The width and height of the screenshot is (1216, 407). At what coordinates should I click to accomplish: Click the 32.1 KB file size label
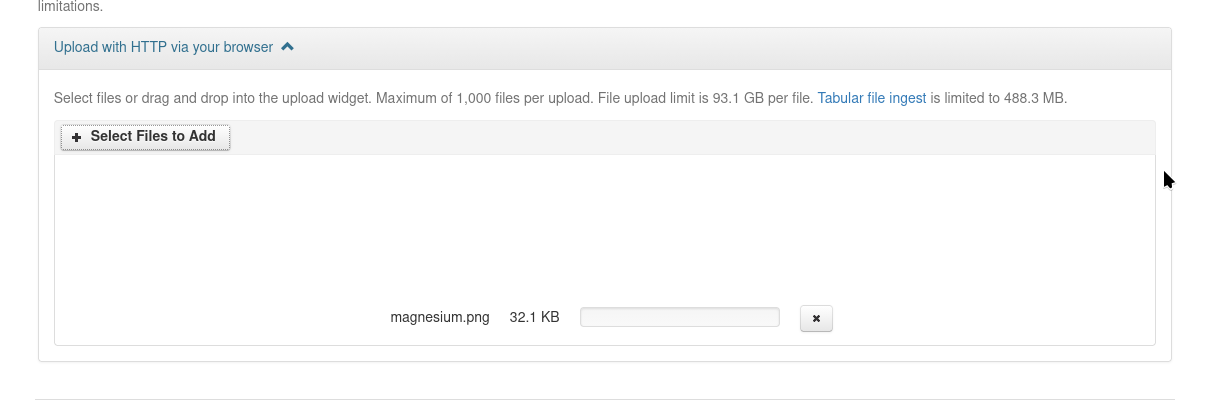tap(534, 317)
